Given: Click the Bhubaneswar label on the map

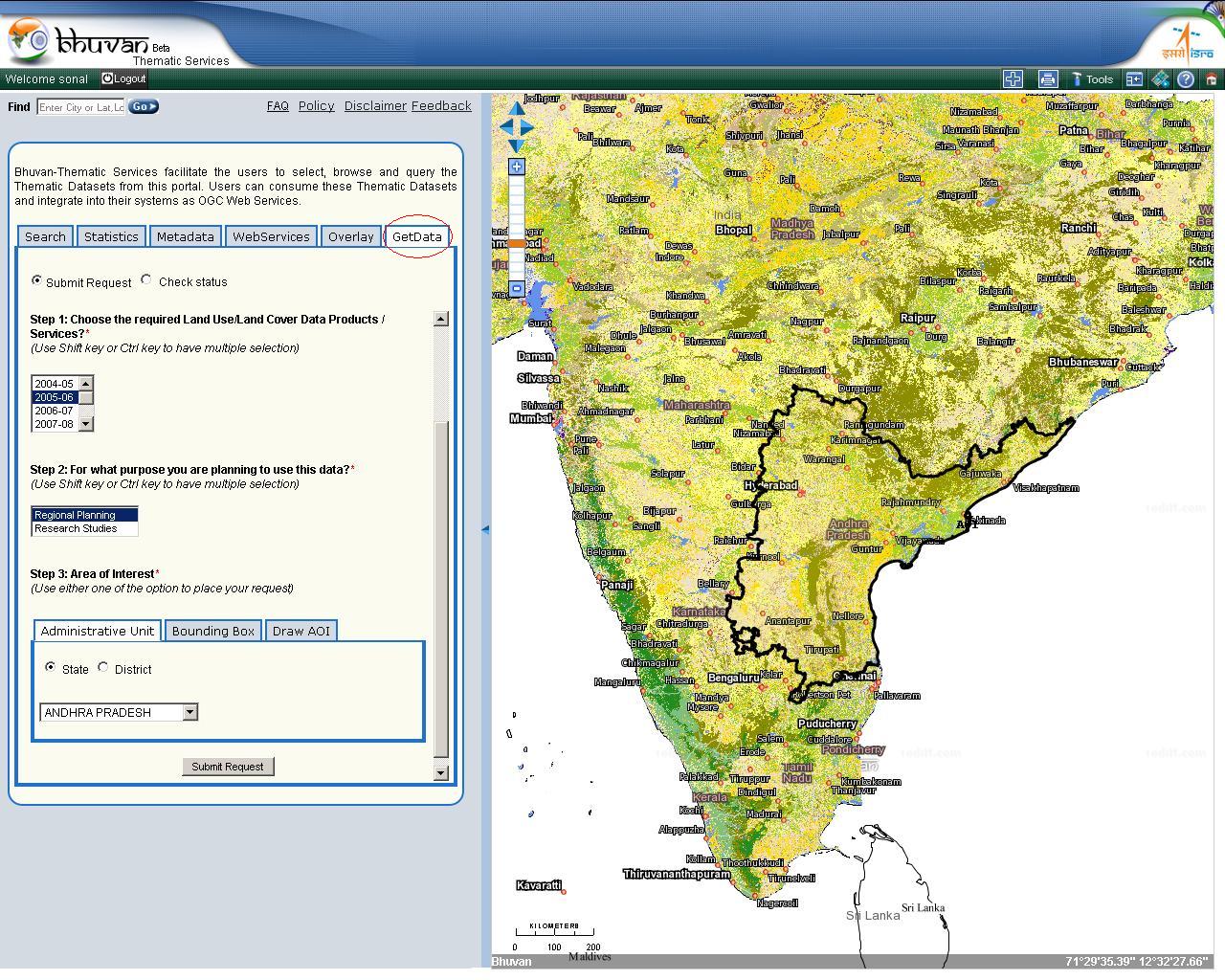Looking at the screenshot, I should pos(1082,362).
